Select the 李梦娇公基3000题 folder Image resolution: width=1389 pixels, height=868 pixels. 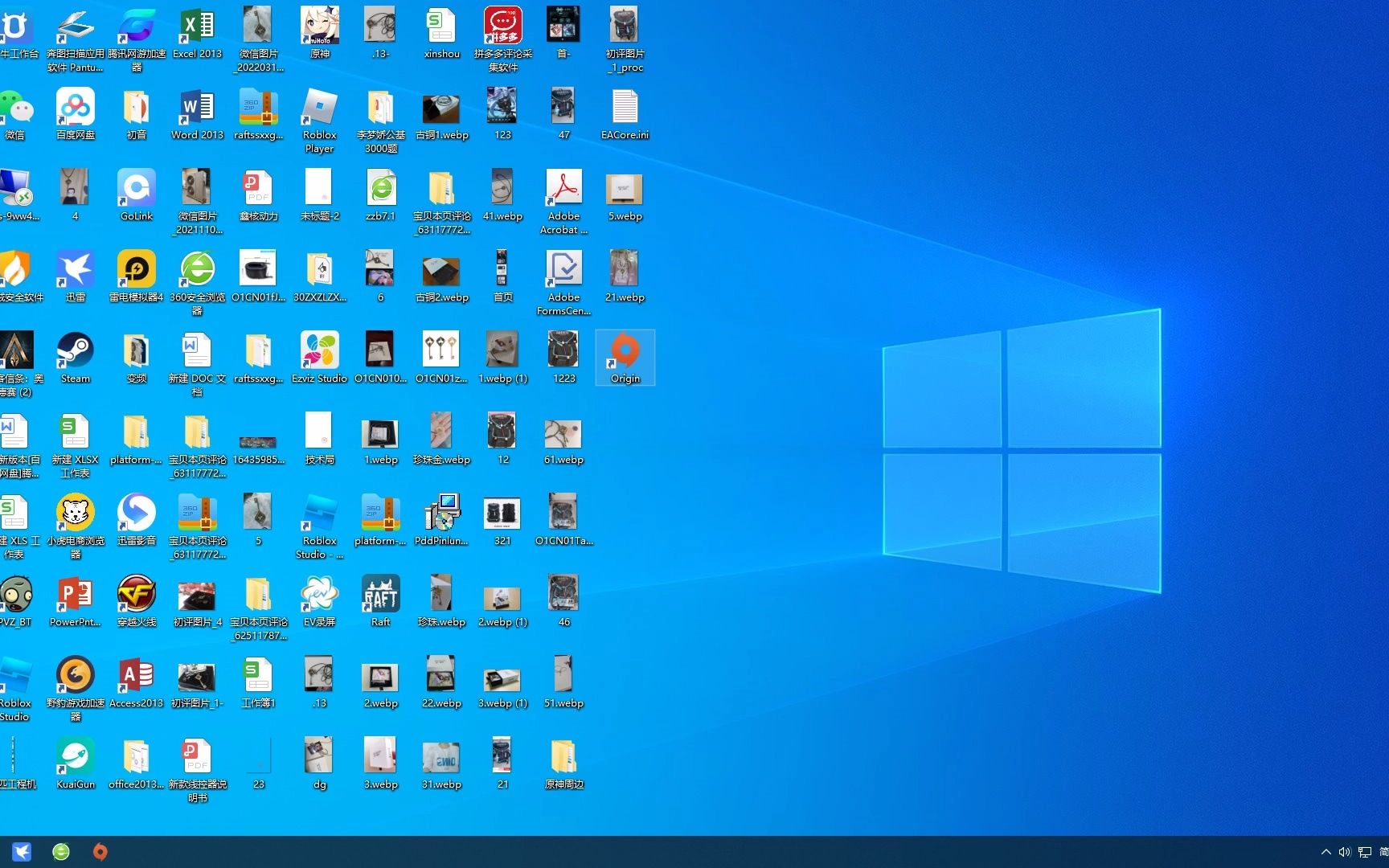pyautogui.click(x=380, y=121)
